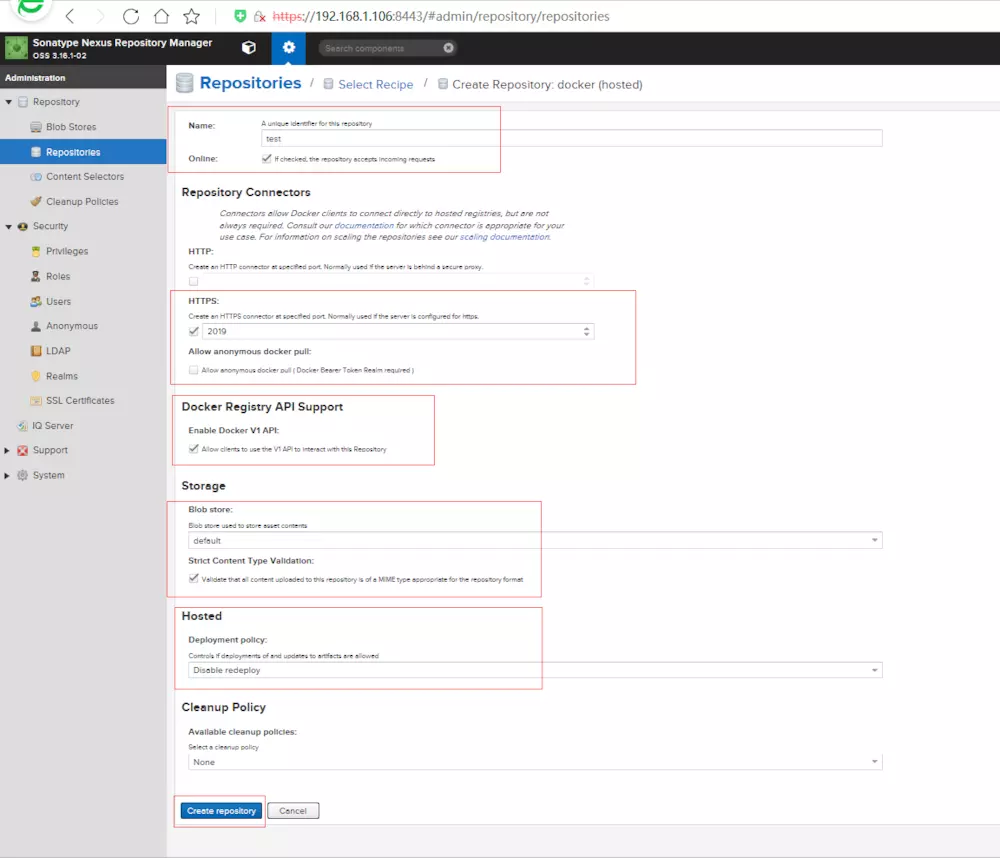Bookmark this page with the star icon
The width and height of the screenshot is (1000, 858).
(191, 16)
